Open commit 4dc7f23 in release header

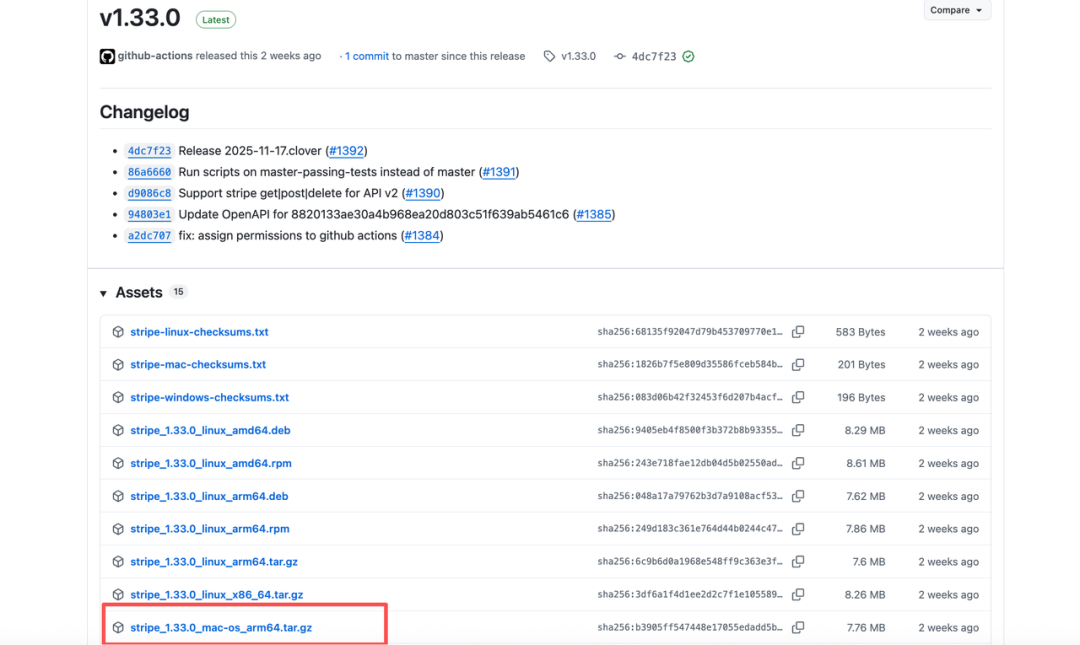tap(654, 57)
